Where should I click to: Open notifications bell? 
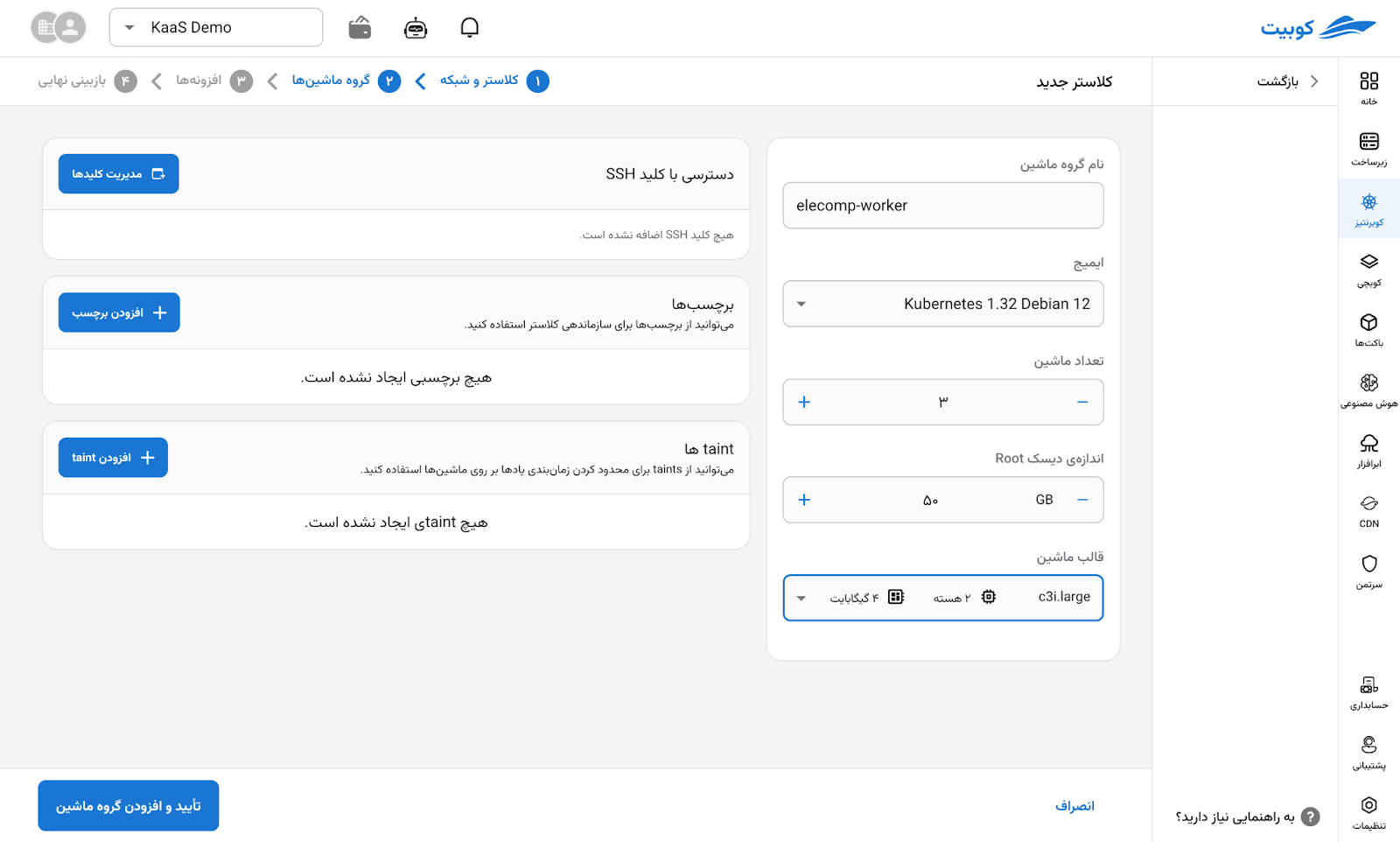coord(470,28)
